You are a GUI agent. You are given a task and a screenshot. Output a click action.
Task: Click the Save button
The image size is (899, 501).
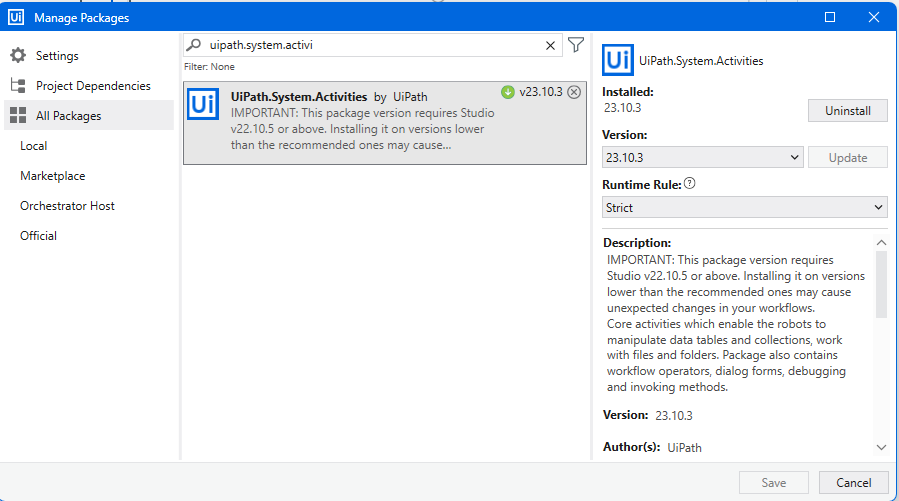tap(773, 483)
